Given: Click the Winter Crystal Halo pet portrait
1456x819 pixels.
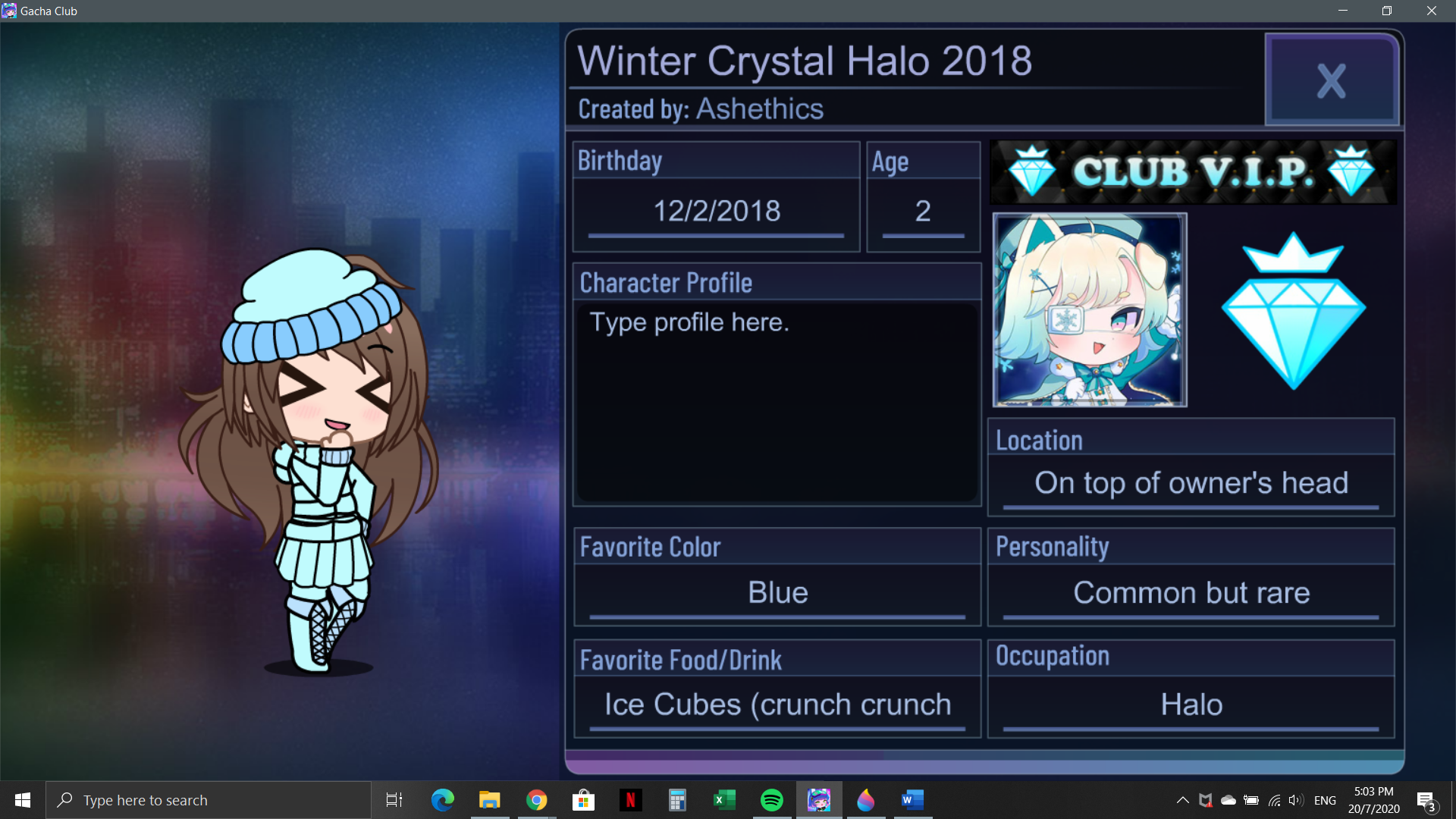Looking at the screenshot, I should tap(1090, 309).
